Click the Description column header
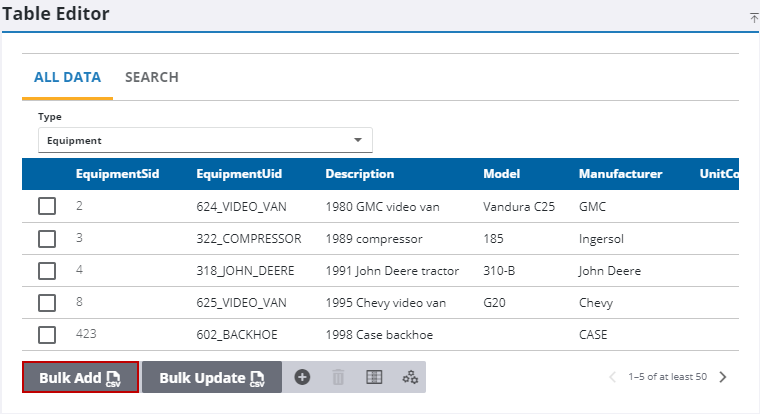The image size is (760, 414). point(359,174)
